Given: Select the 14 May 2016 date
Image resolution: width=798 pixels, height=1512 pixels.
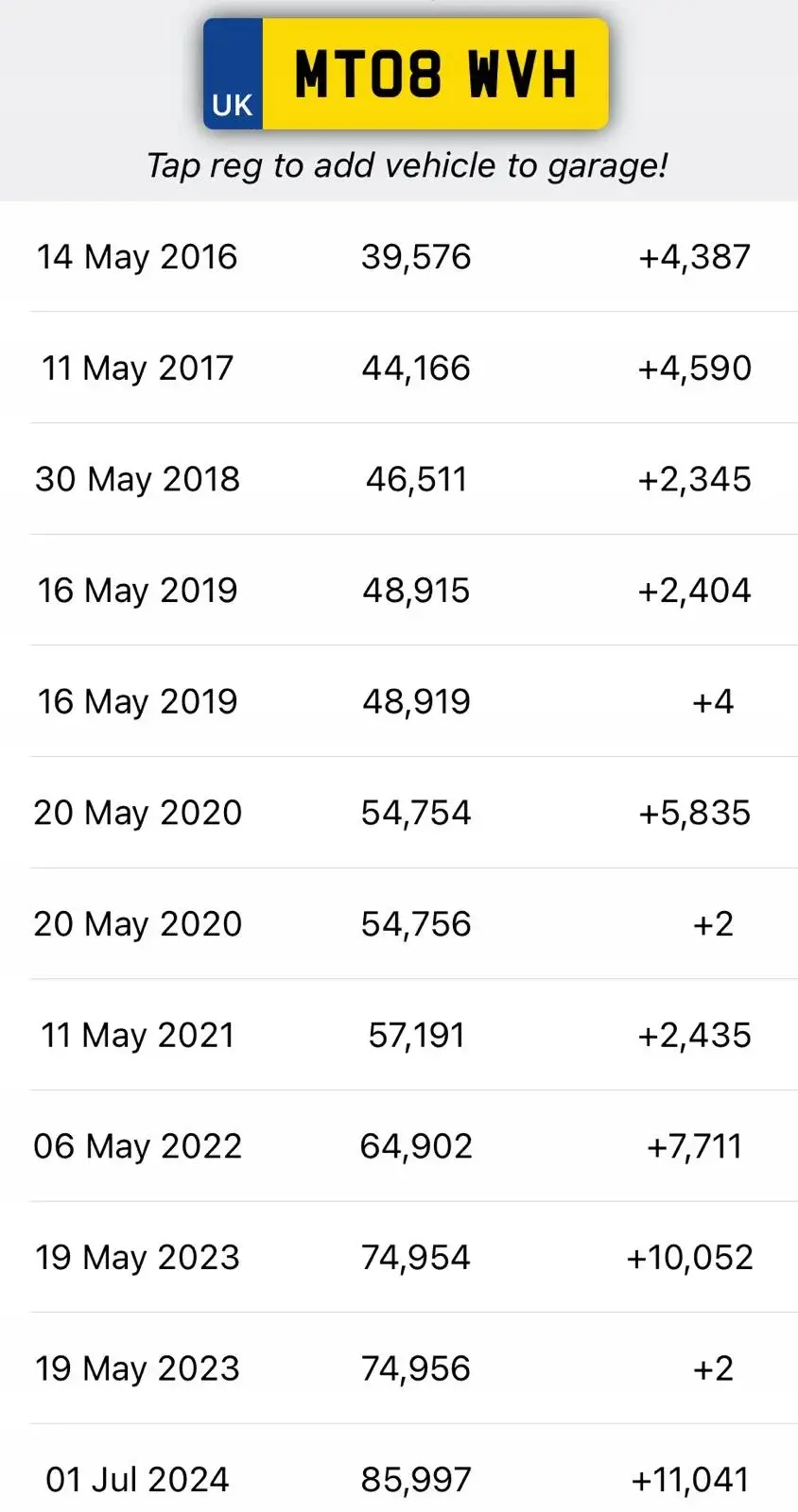Looking at the screenshot, I should tap(137, 257).
